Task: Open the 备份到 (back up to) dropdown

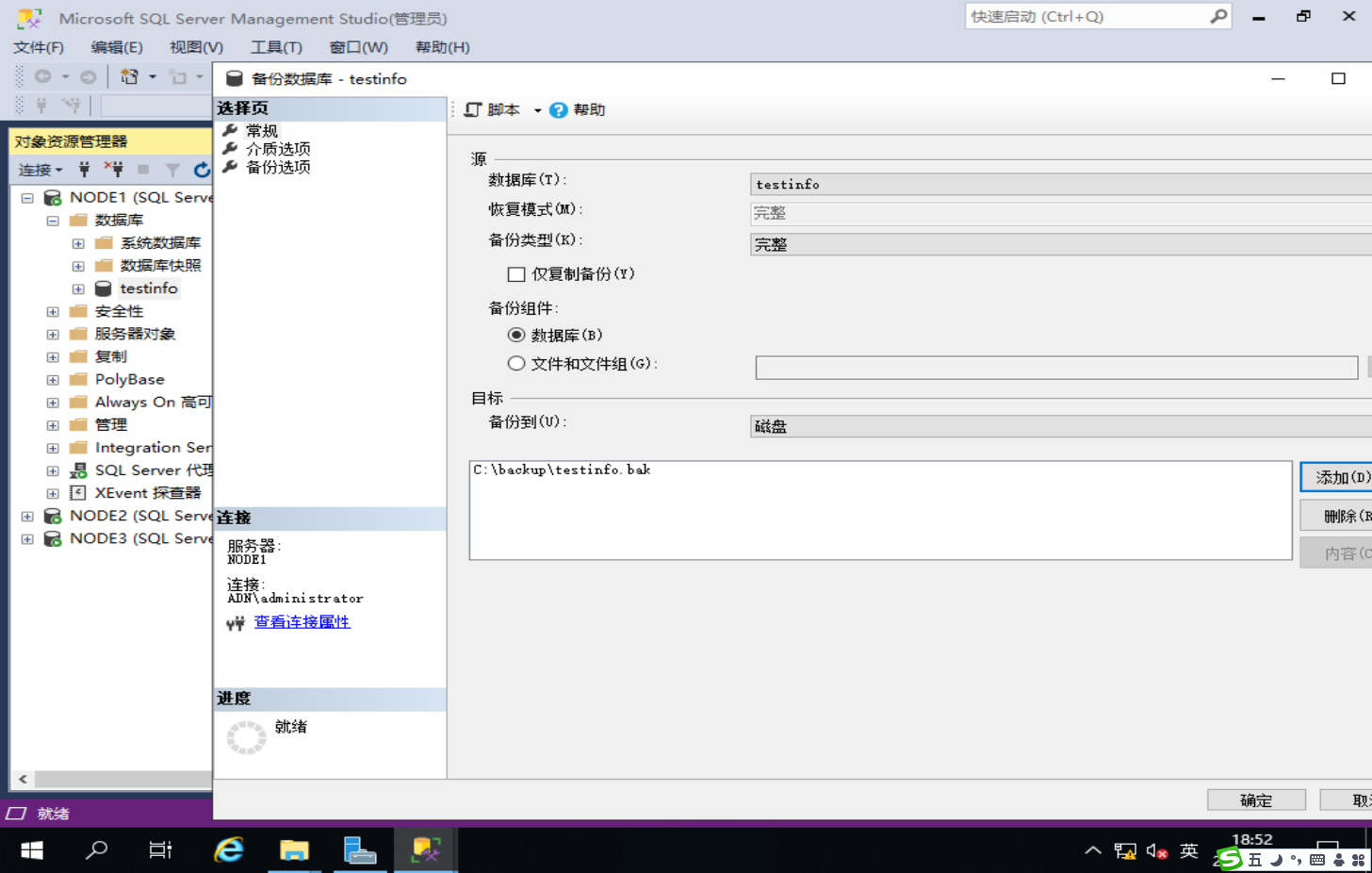Action: click(1061, 426)
